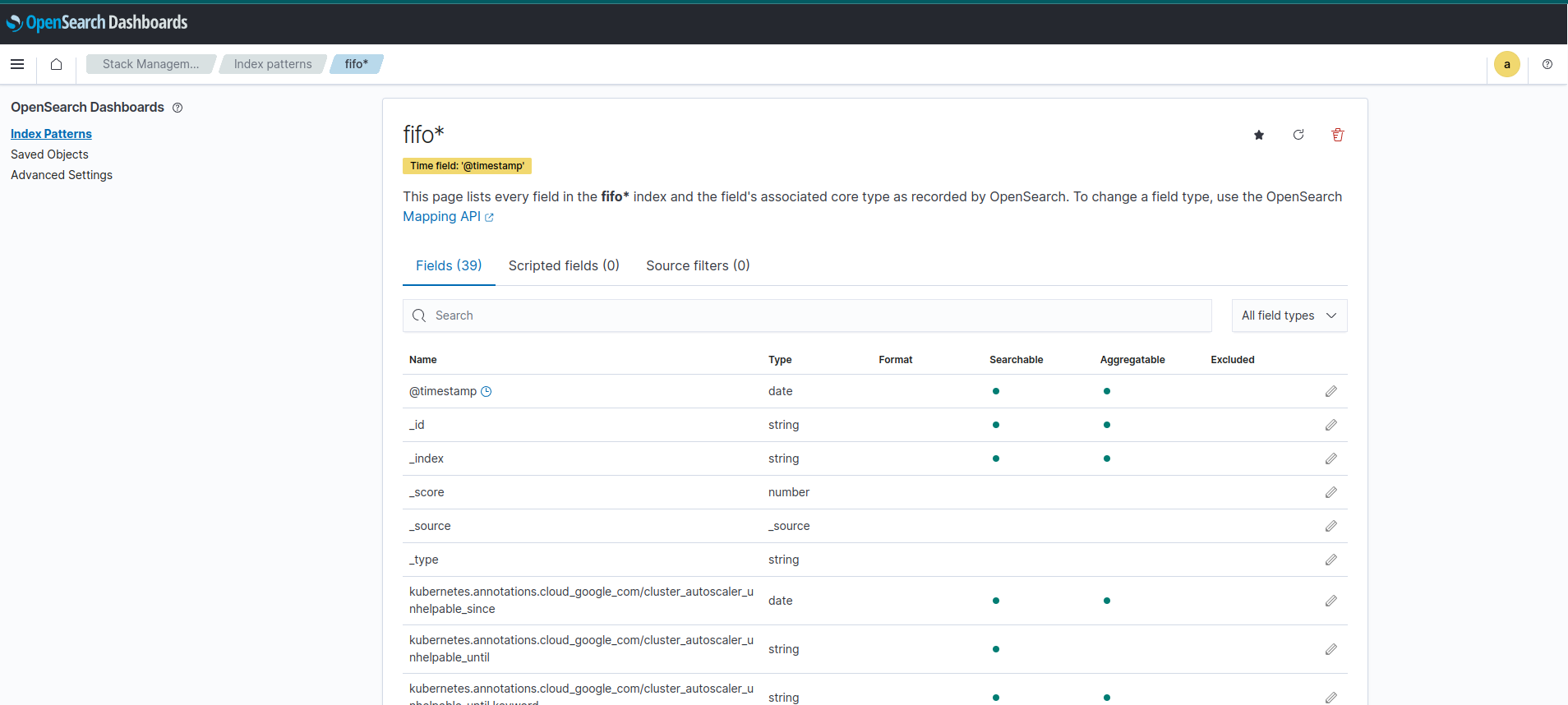Click the Time field '@timestamp' badge
1568x705 pixels.
coord(468,166)
